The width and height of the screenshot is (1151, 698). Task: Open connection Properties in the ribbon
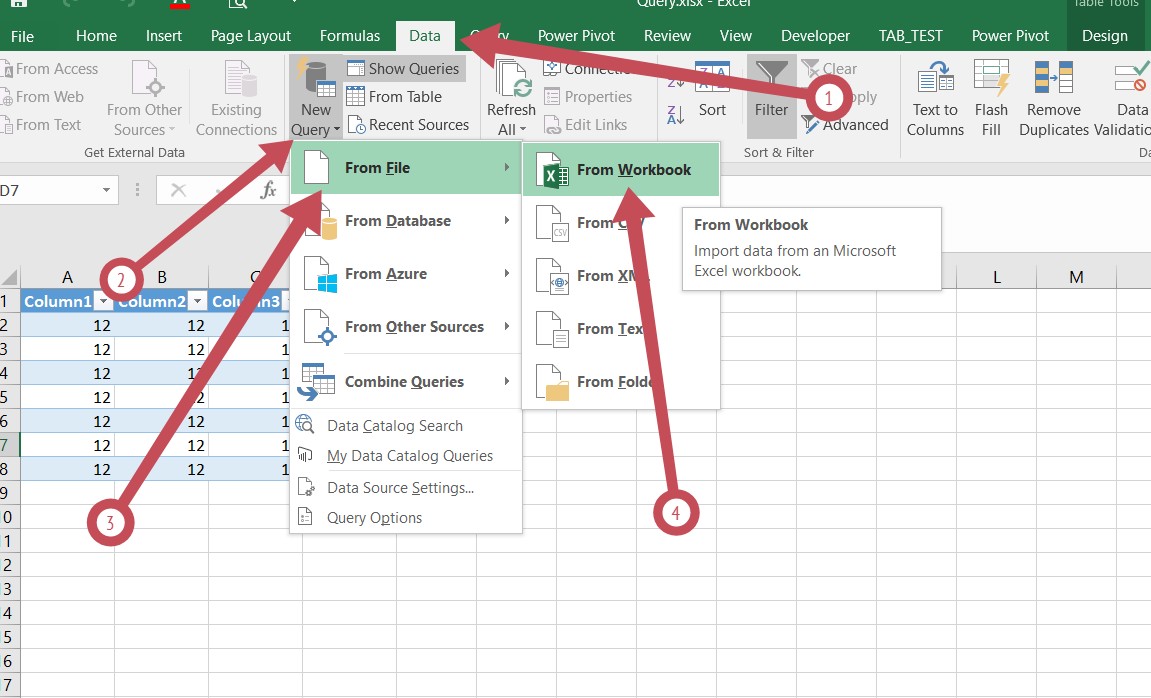588,97
